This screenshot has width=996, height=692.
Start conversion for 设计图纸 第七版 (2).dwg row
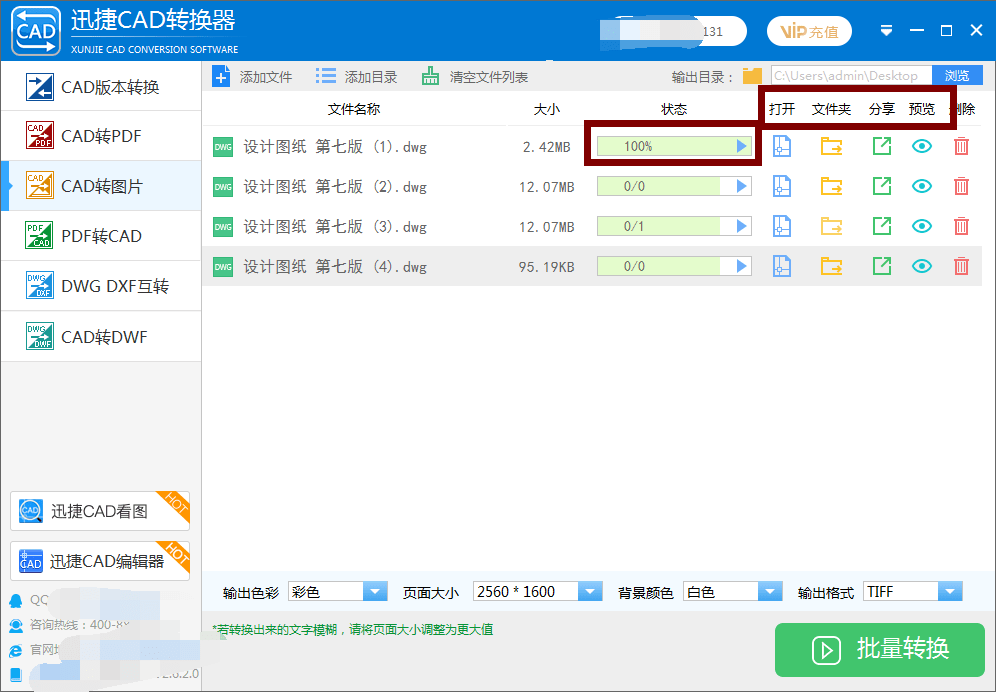741,186
